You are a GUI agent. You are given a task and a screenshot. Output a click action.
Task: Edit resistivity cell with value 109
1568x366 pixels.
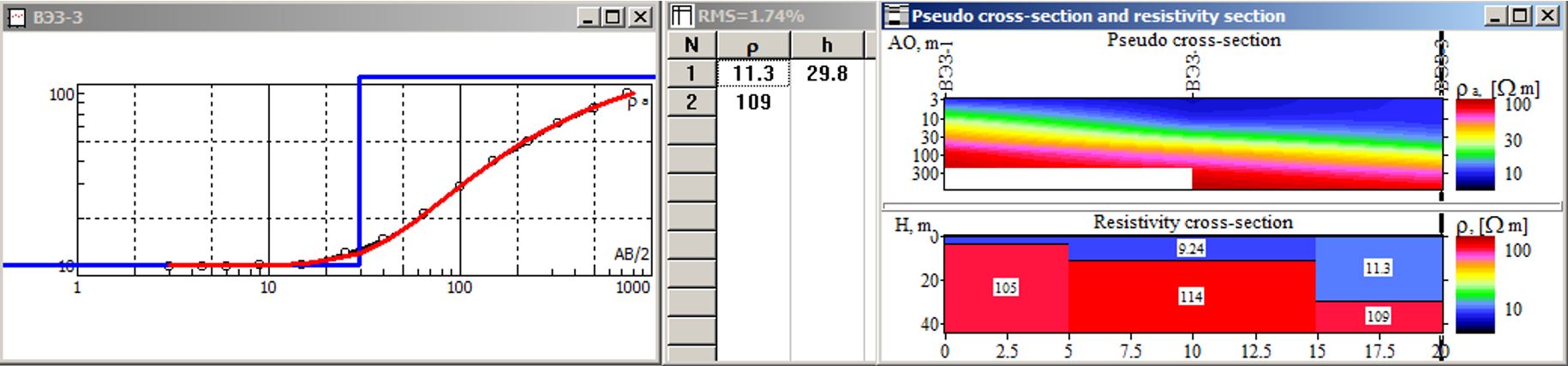753,102
